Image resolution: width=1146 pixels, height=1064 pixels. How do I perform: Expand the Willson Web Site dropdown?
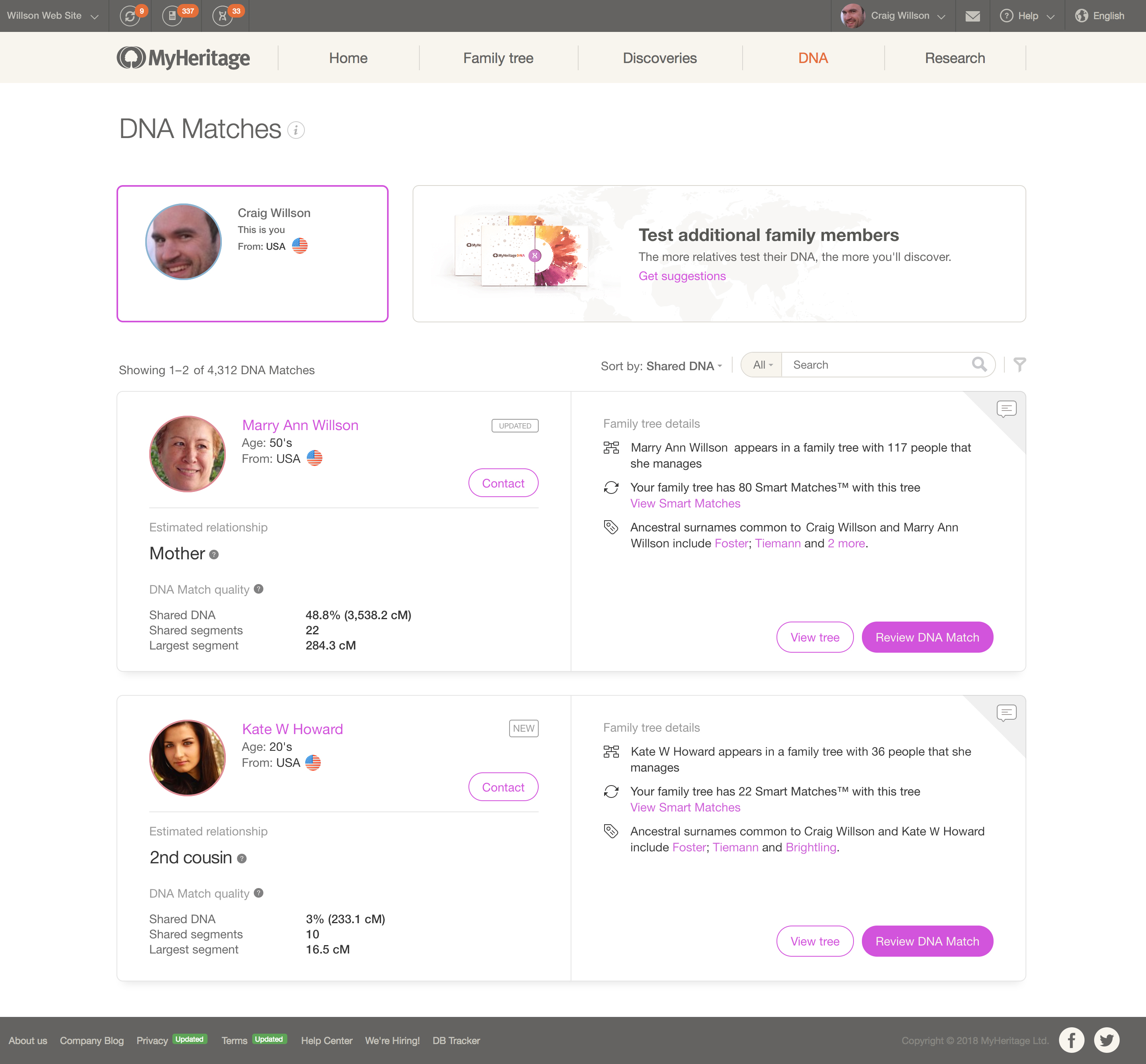pyautogui.click(x=52, y=16)
